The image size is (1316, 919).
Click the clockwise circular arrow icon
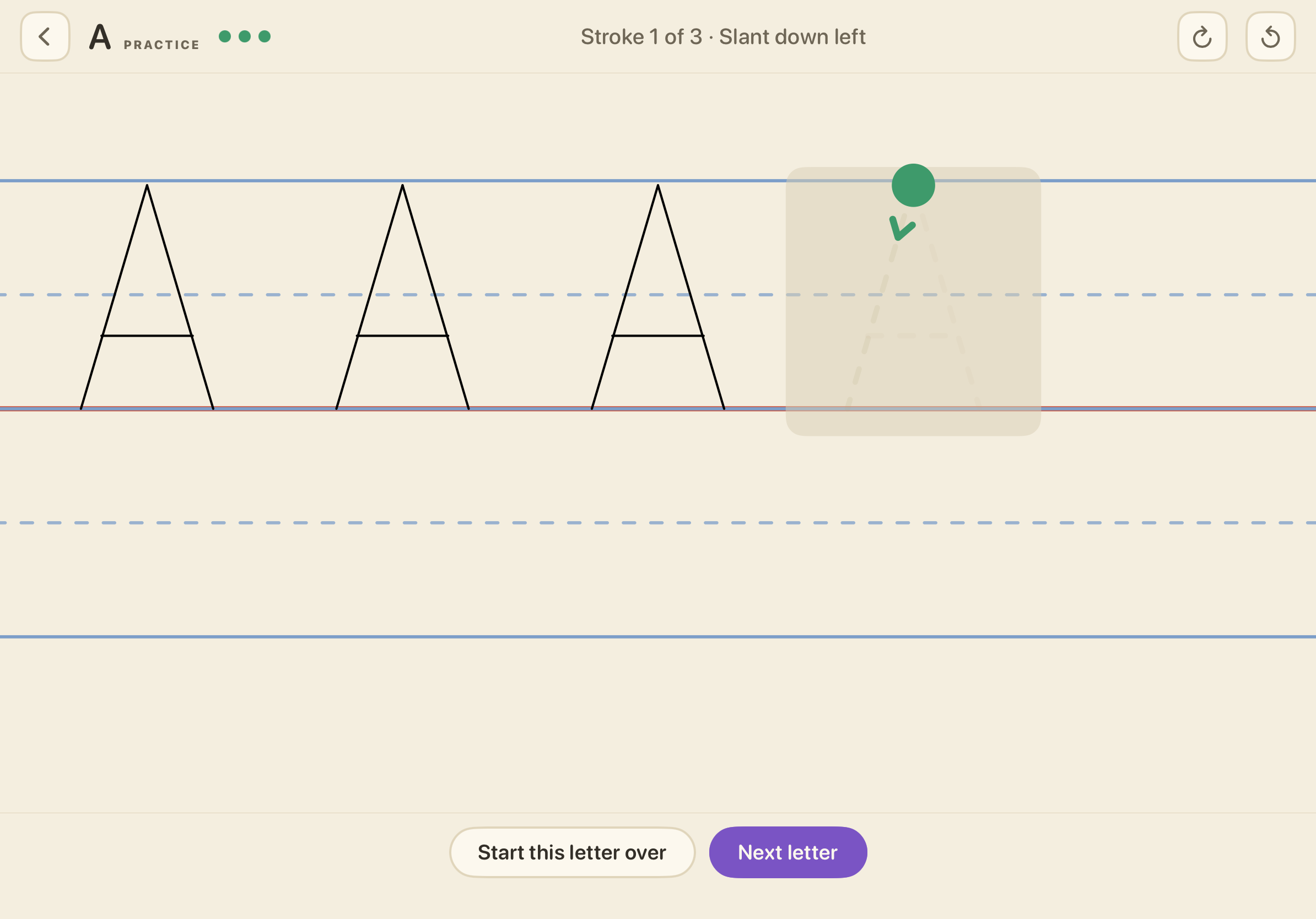[1202, 37]
